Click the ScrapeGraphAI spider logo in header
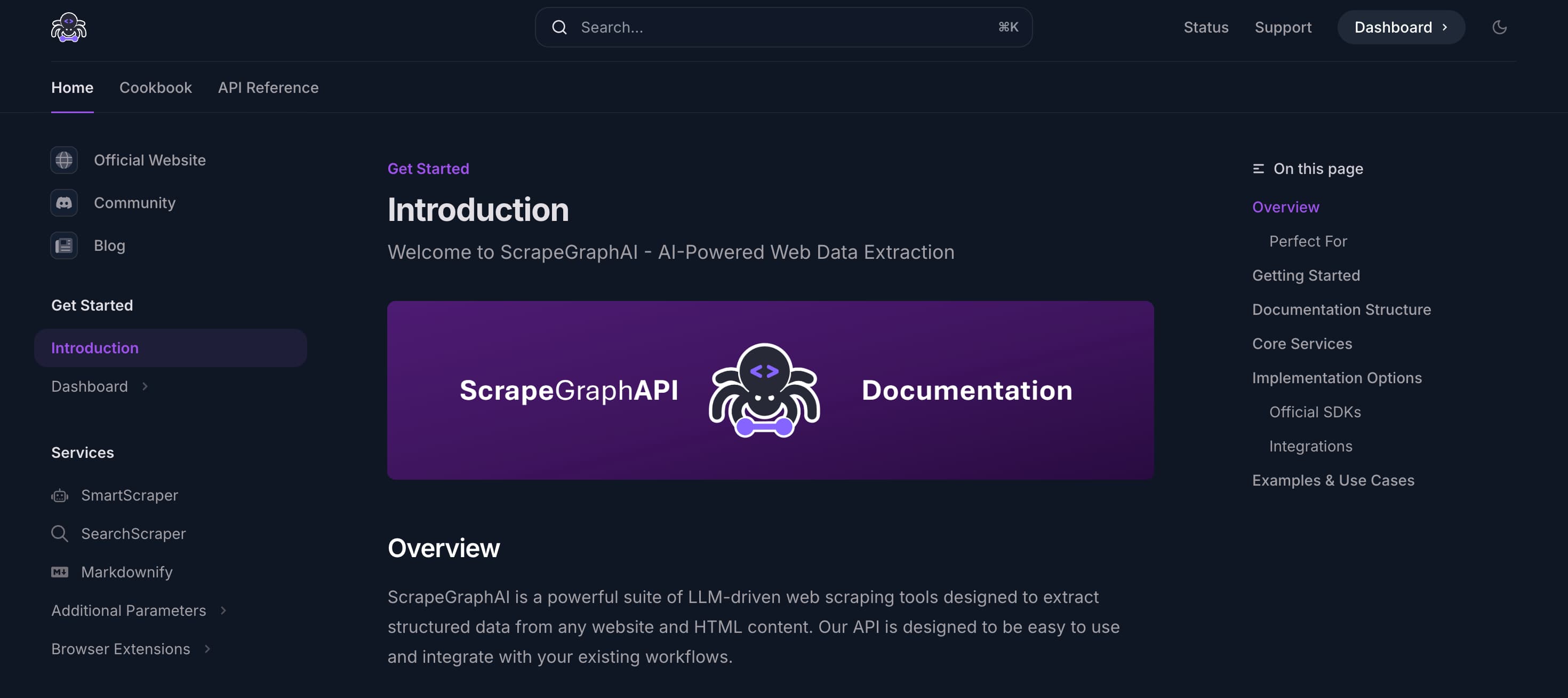This screenshot has width=1568, height=698. point(69,27)
